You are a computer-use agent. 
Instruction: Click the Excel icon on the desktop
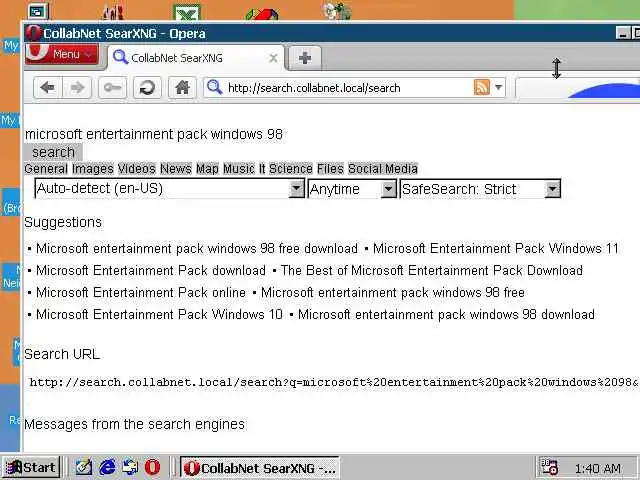point(187,12)
